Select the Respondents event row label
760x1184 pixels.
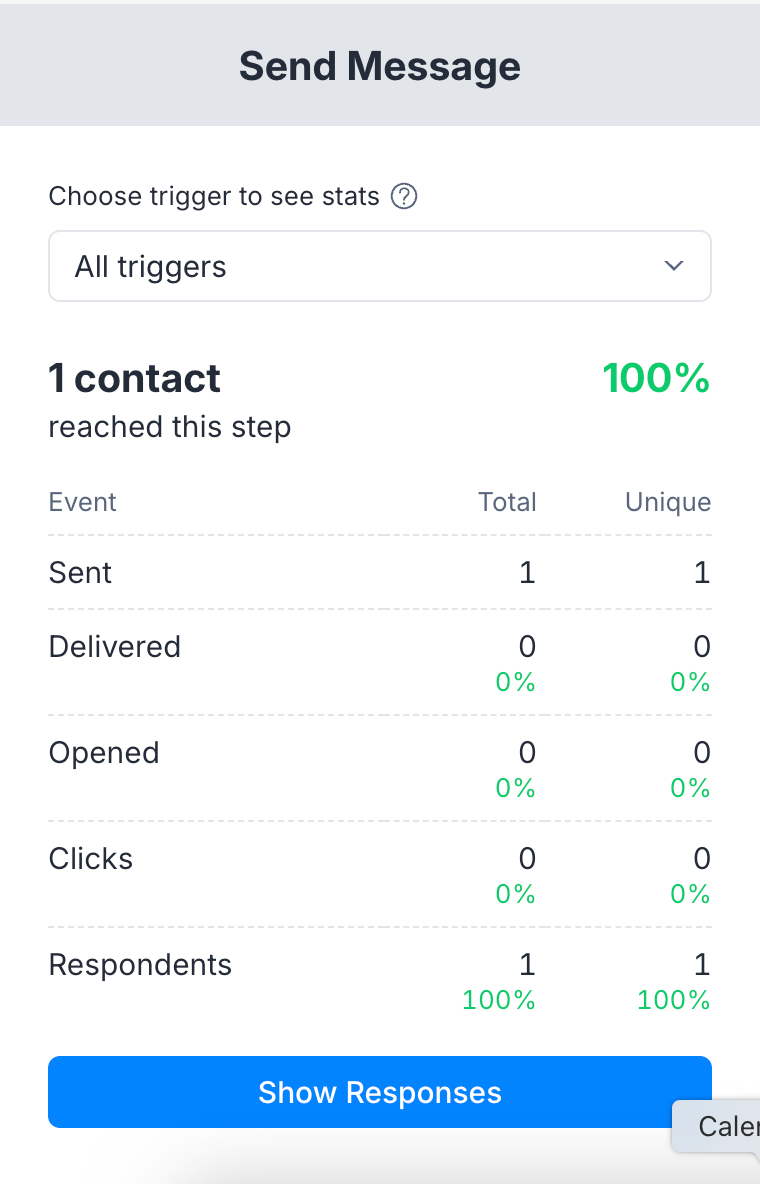point(140,965)
